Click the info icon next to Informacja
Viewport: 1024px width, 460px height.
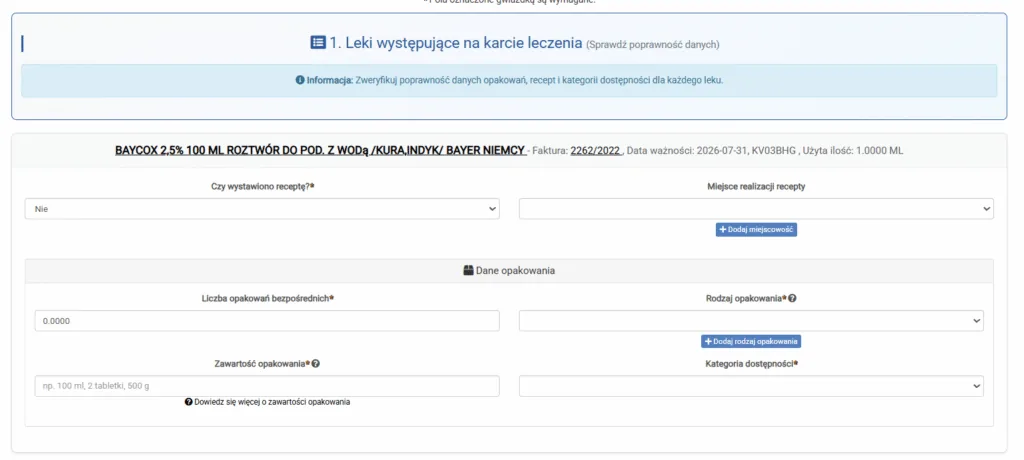pyautogui.click(x=300, y=80)
